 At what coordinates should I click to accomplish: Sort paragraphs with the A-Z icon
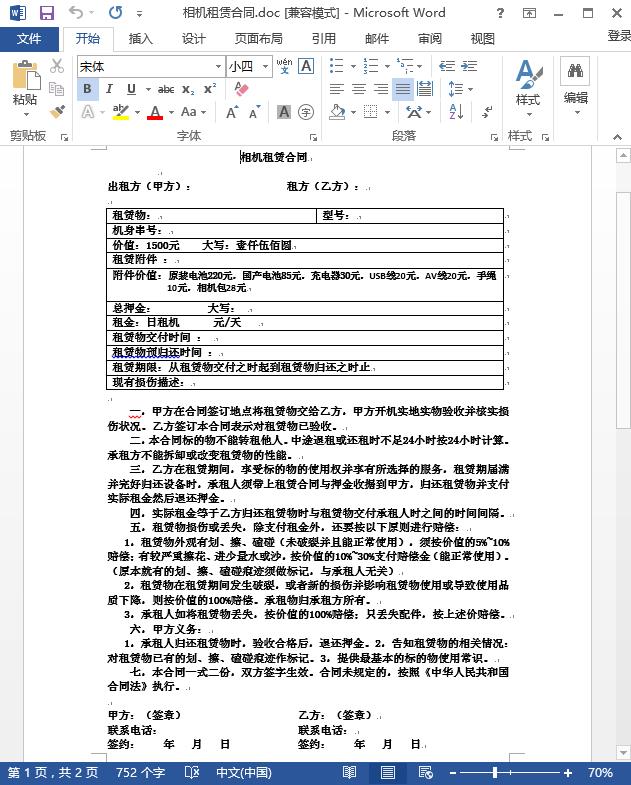point(456,111)
